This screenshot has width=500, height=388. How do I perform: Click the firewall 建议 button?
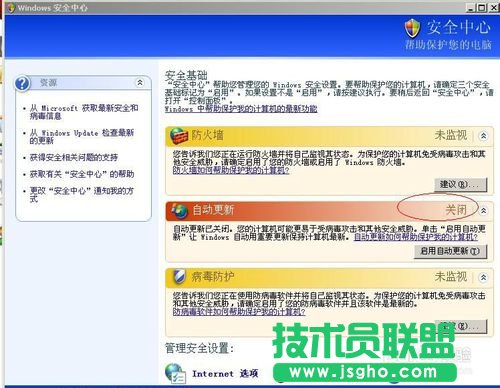(x=460, y=184)
